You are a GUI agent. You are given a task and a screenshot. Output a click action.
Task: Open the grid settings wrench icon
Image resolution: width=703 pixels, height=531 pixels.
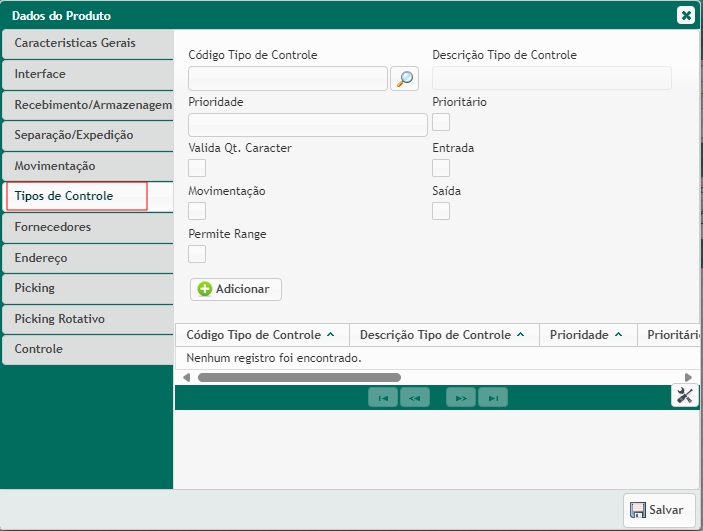[685, 396]
